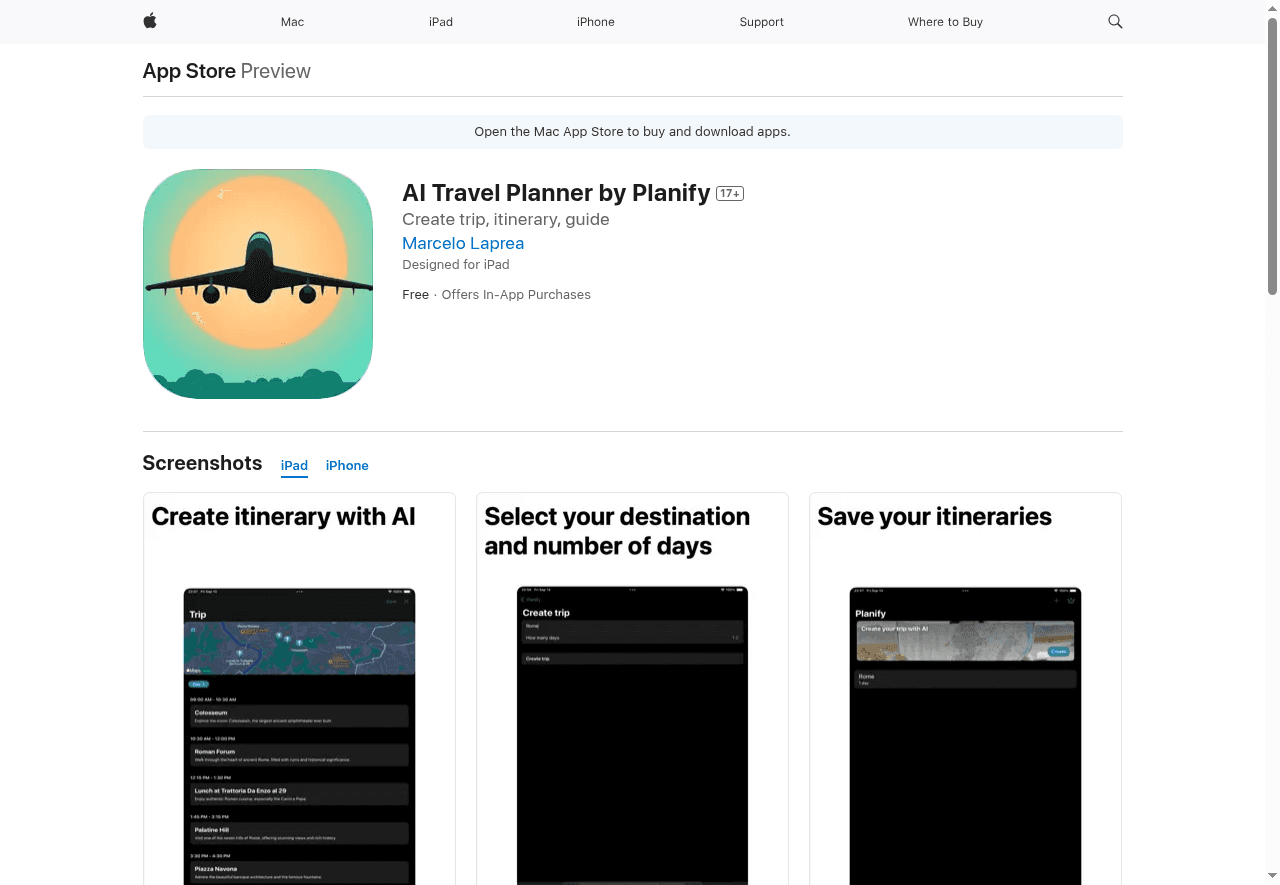
Task: Switch to the iPhone screenshots tab
Action: pos(347,465)
